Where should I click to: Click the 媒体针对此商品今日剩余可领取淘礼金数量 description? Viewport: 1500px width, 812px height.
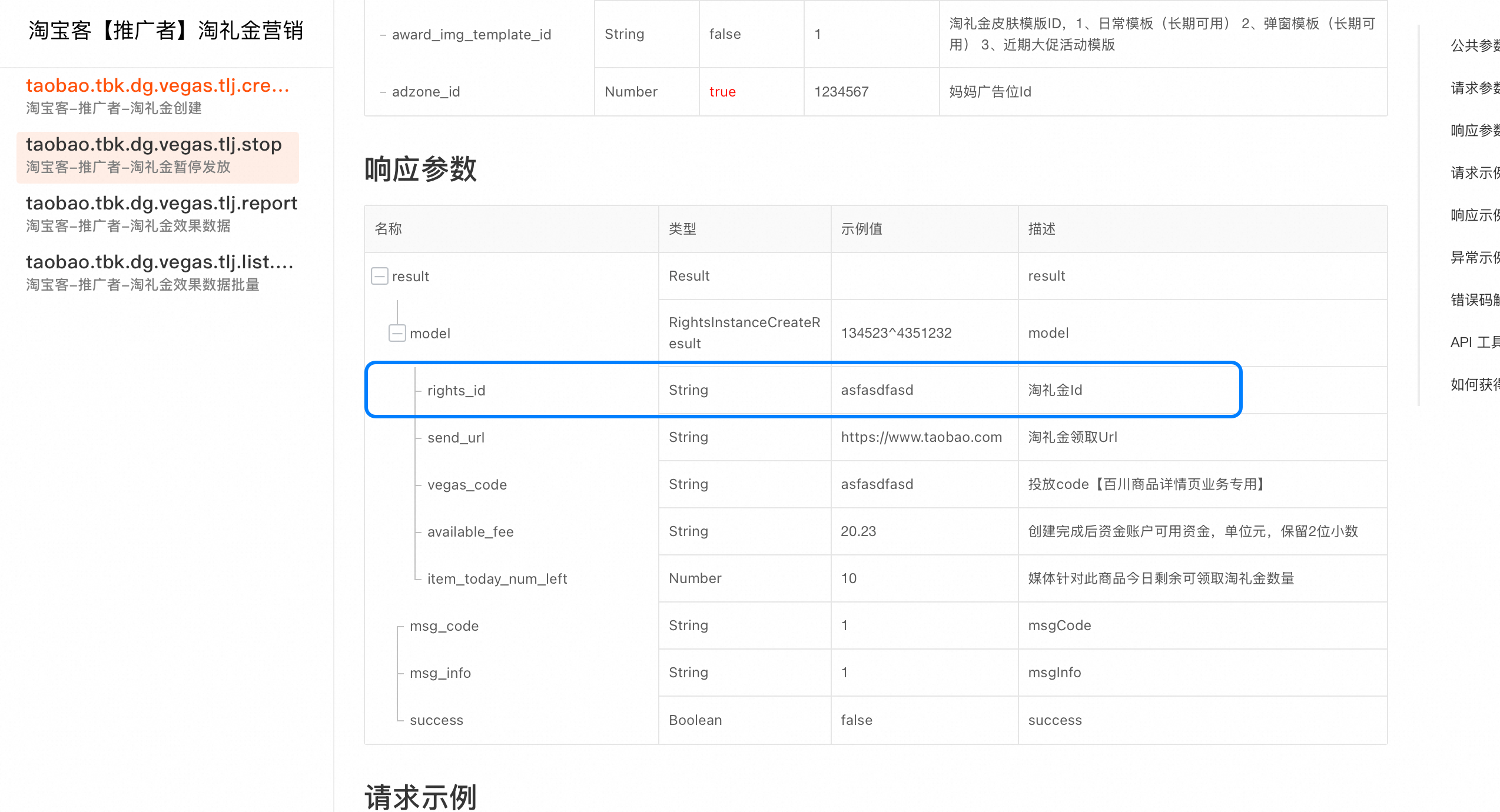point(1161,578)
